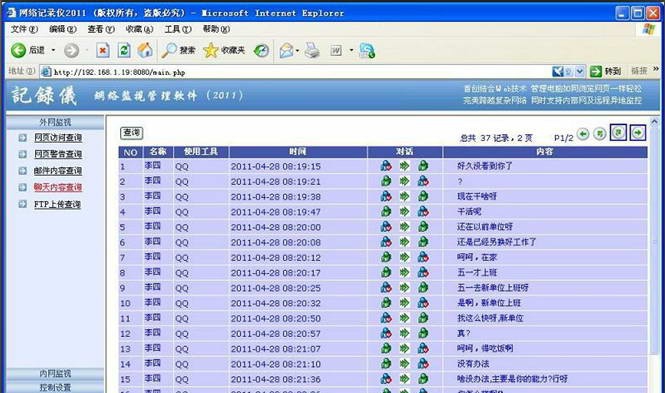Click the IE Forward arrow button
665x393 pixels.
(71, 51)
